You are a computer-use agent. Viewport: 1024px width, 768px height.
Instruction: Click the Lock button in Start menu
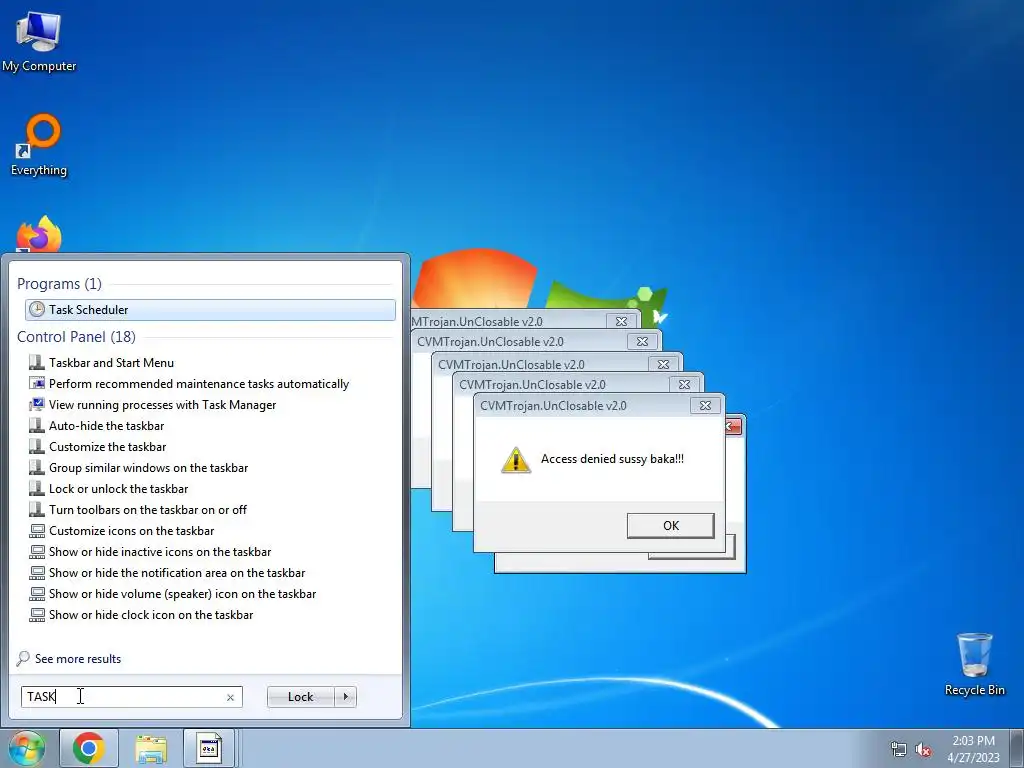[x=300, y=697]
